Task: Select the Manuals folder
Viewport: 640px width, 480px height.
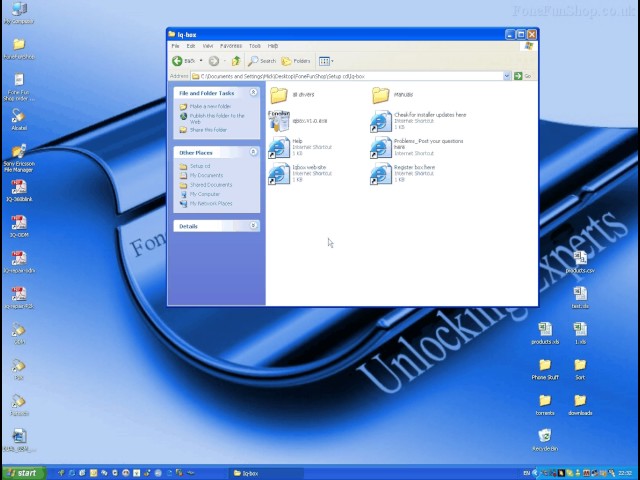Action: 393,95
